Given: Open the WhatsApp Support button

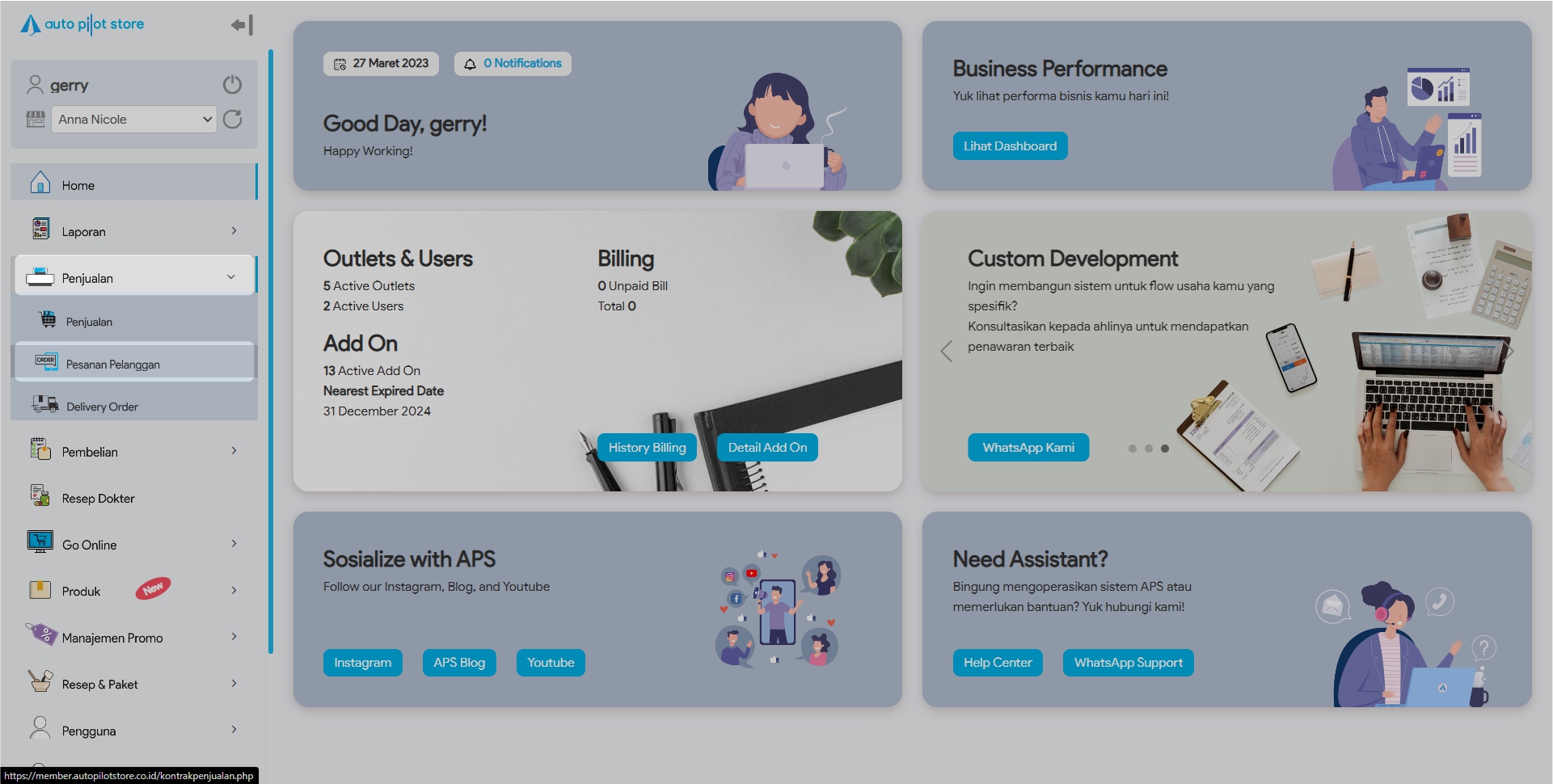Looking at the screenshot, I should [x=1128, y=663].
